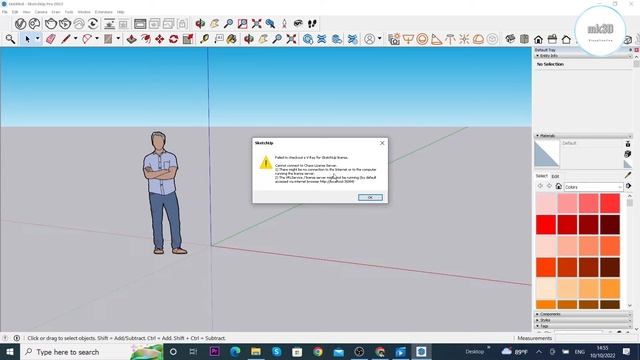Collapse the Entity Info panel
Image resolution: width=640 pixels, height=360 pixels.
[x=537, y=56]
